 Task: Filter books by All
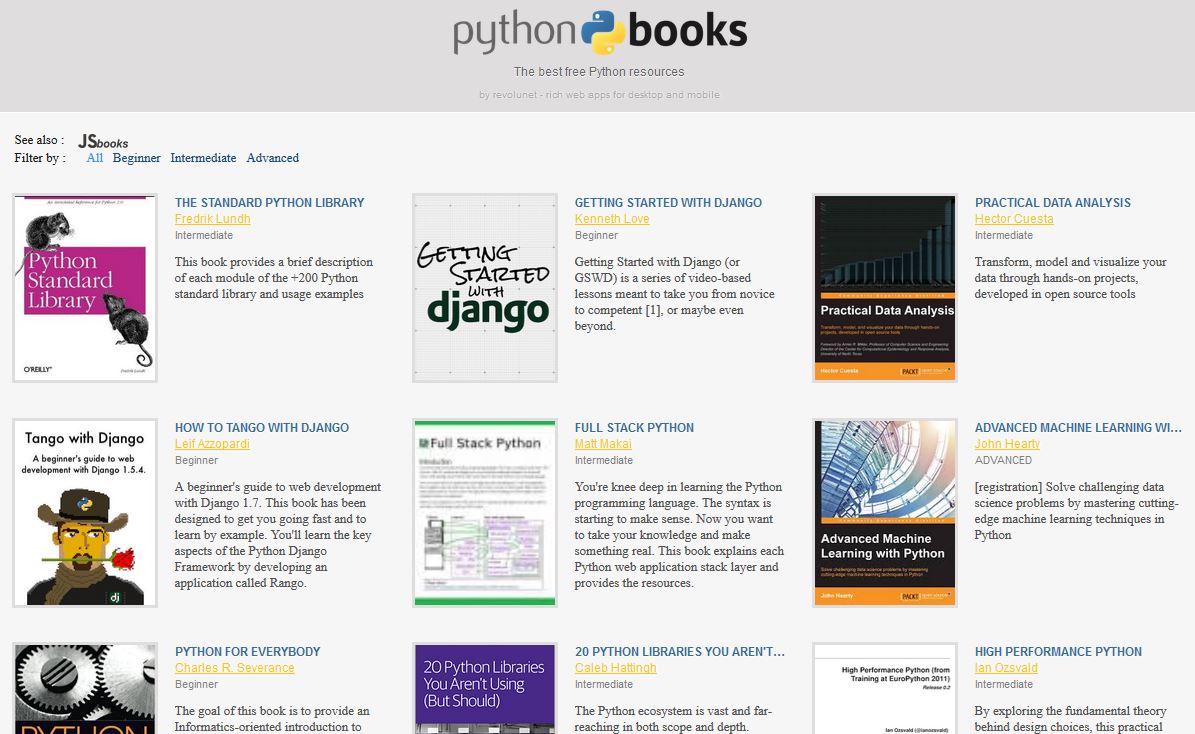pos(95,158)
